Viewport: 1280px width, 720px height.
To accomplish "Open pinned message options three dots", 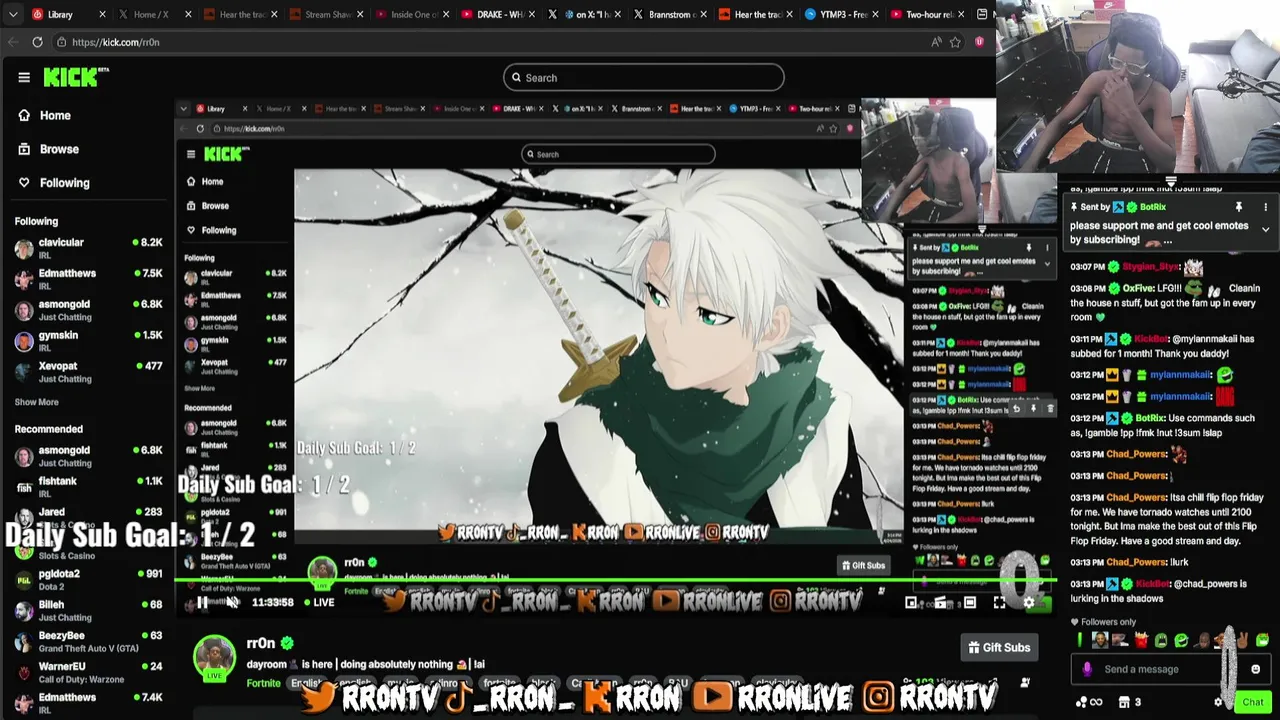I will point(1265,207).
